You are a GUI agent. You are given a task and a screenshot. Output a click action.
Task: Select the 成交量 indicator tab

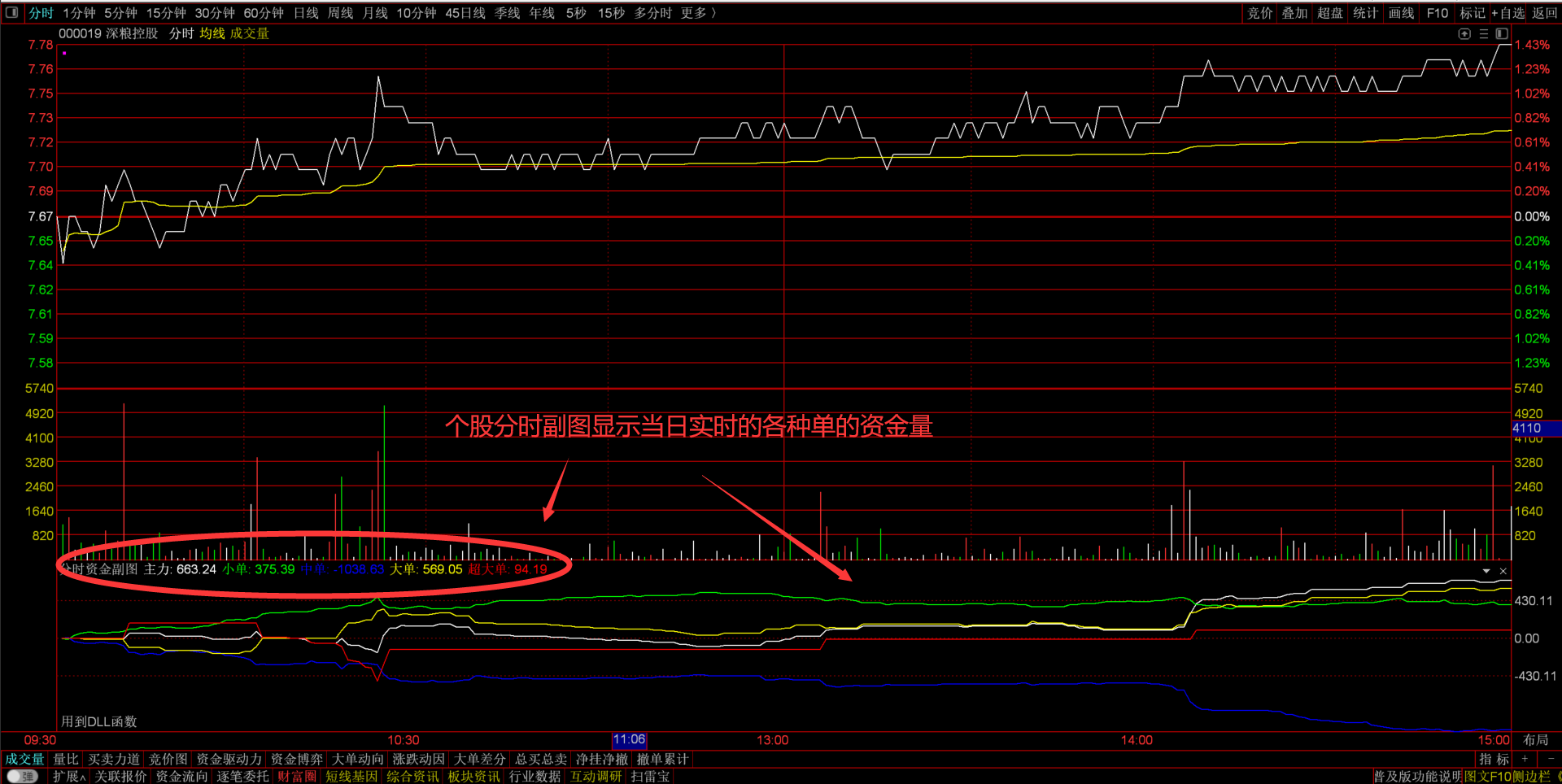click(24, 759)
